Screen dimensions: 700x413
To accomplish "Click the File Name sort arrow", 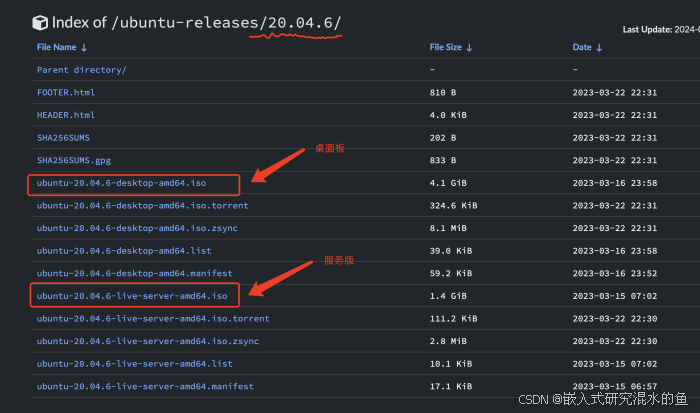I will point(83,47).
